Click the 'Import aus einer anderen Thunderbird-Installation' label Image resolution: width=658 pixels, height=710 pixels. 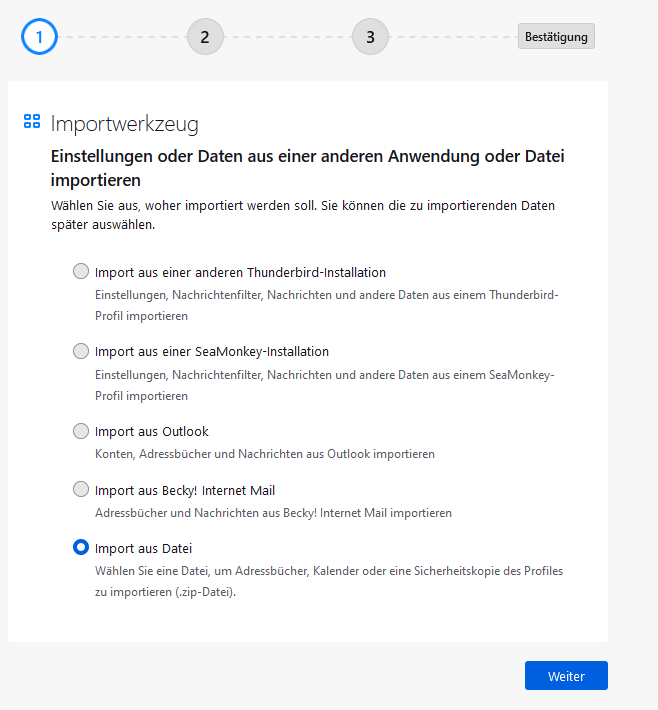pyautogui.click(x=240, y=272)
